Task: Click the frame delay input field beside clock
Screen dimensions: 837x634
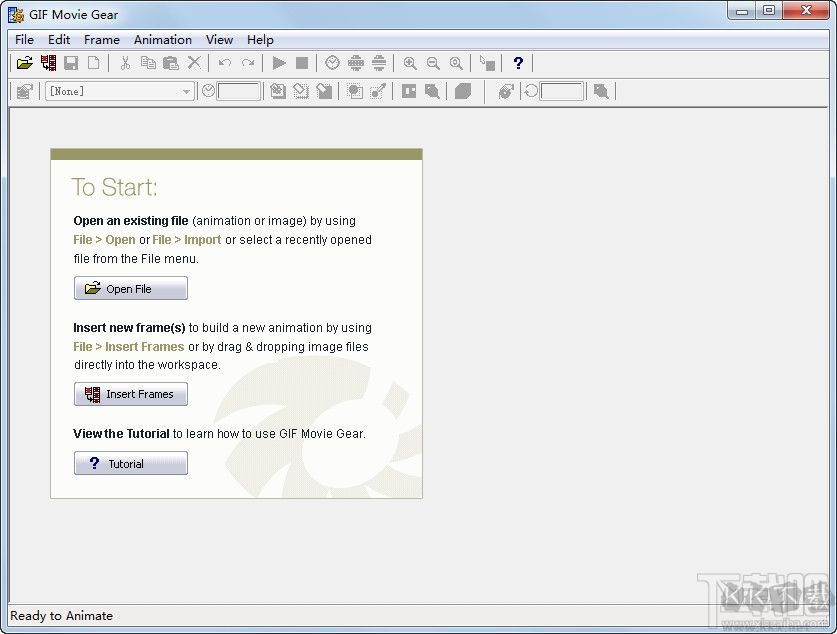Action: point(239,91)
